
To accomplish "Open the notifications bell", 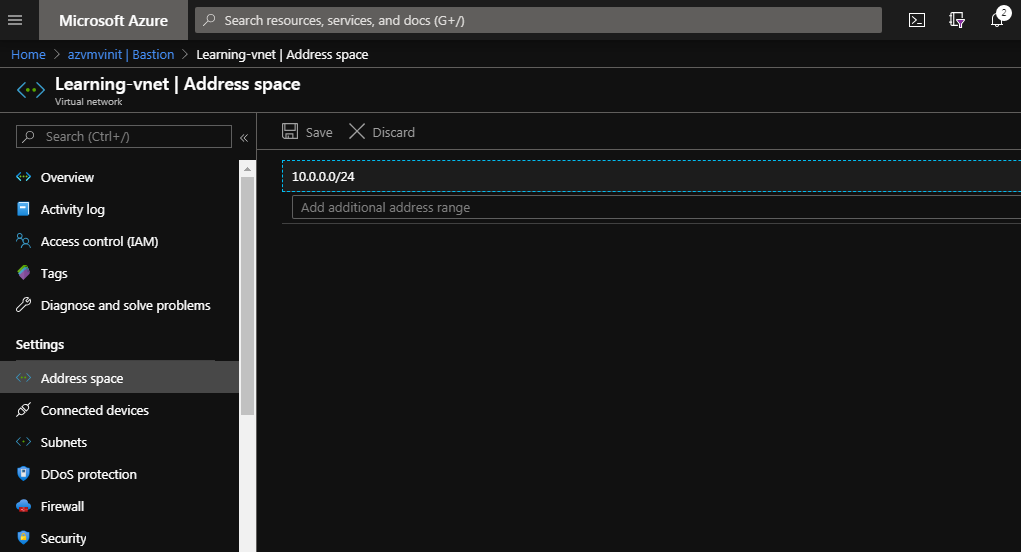I will [997, 20].
